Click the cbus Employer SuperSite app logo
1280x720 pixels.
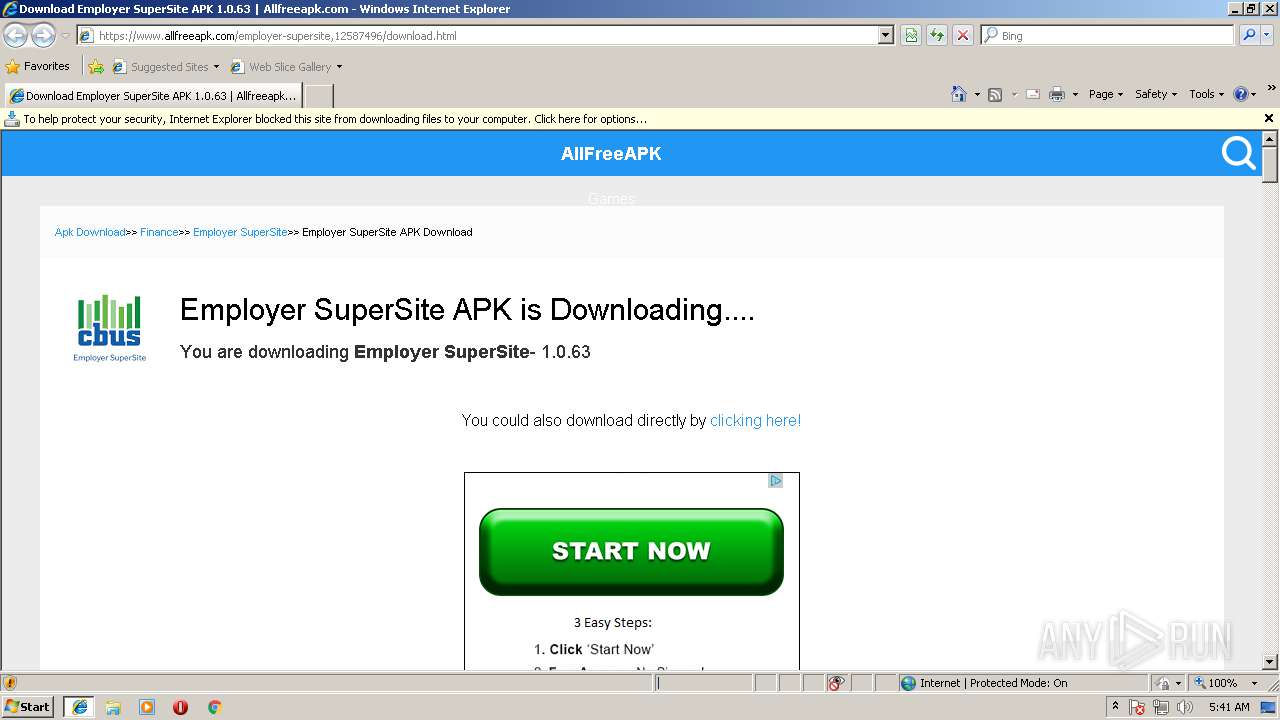click(109, 328)
